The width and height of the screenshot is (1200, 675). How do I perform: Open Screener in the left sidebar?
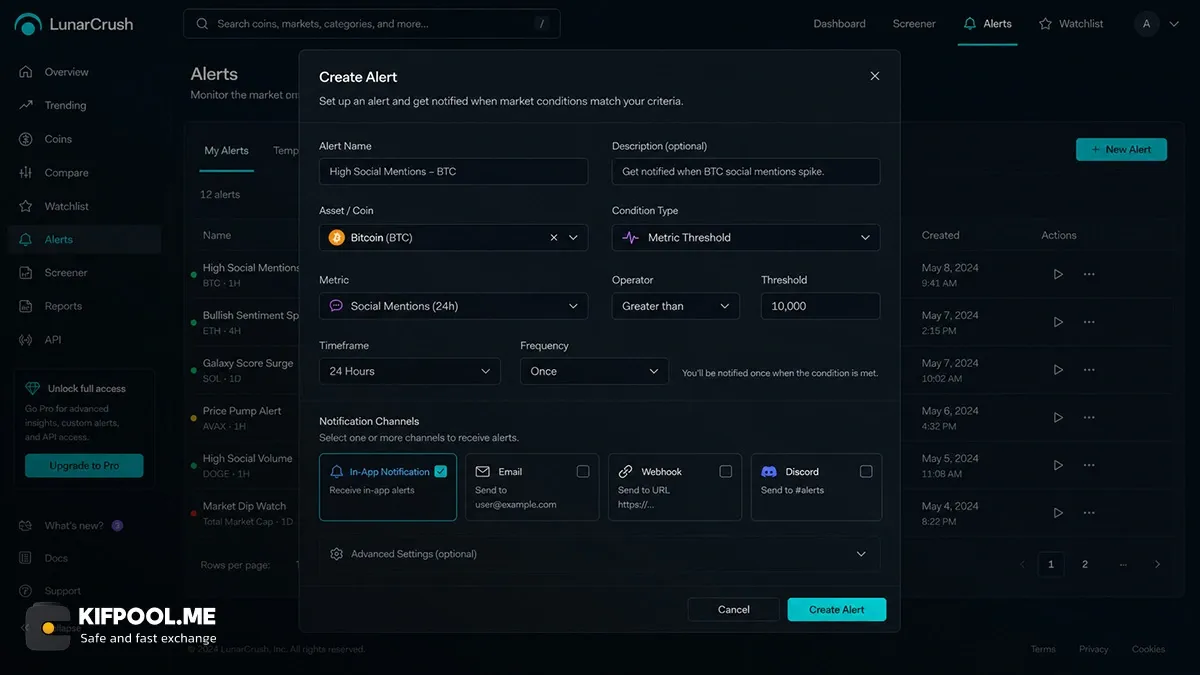pyautogui.click(x=66, y=272)
